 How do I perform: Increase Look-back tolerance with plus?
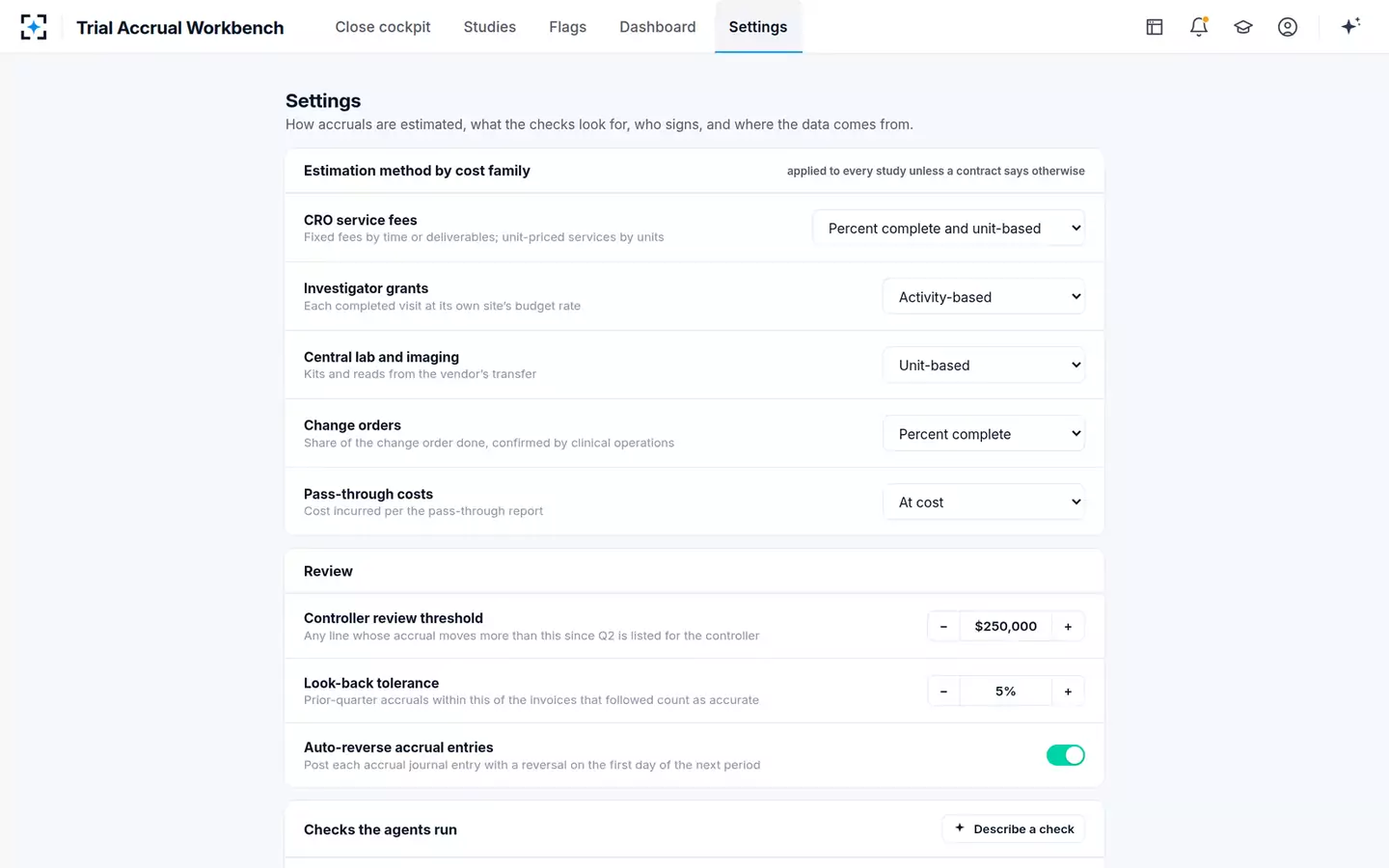(x=1068, y=692)
